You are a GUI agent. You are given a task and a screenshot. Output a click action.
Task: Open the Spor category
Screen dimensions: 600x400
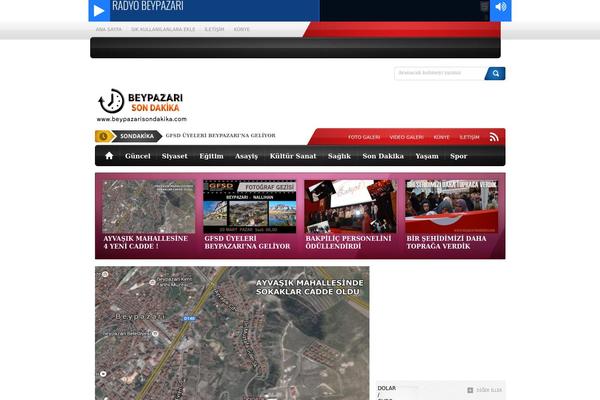(x=458, y=156)
